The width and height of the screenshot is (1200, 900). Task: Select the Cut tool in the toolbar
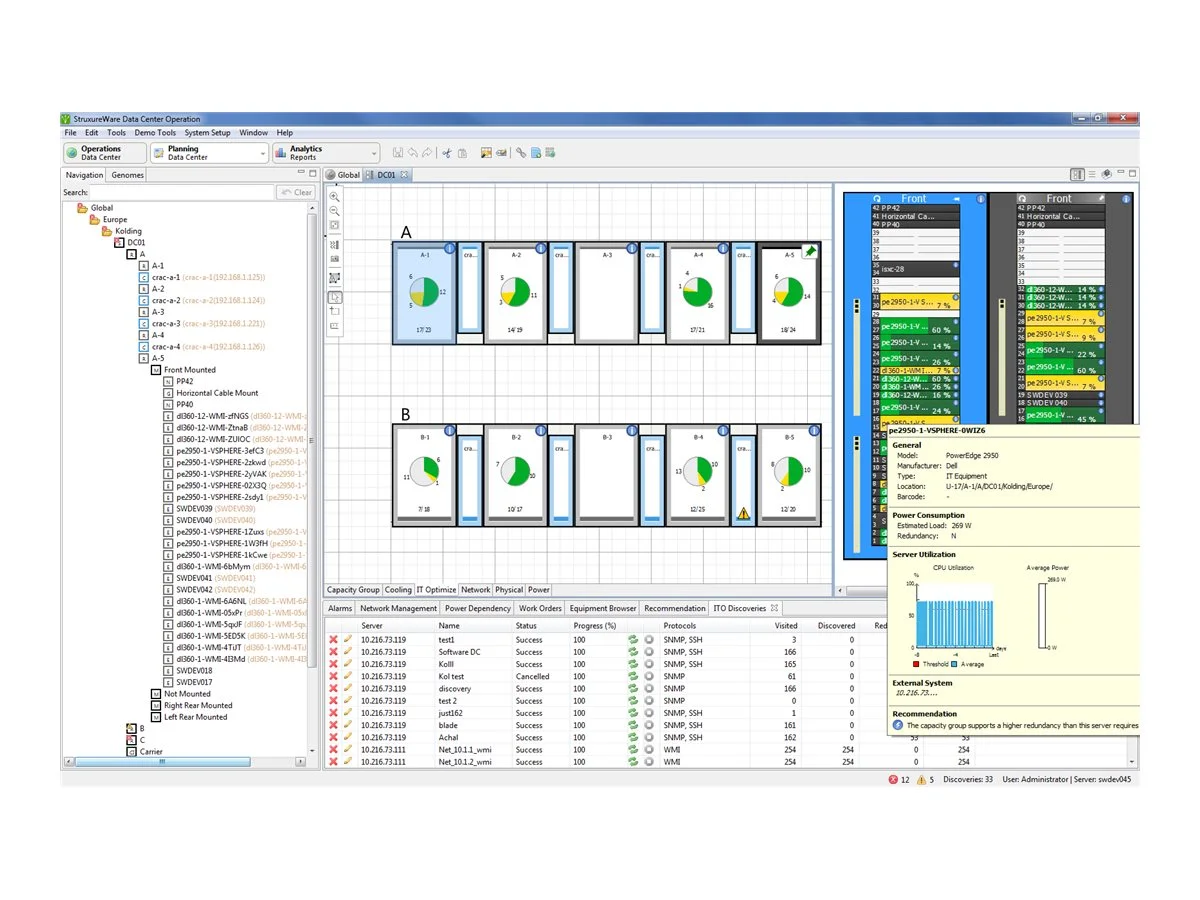click(x=447, y=153)
